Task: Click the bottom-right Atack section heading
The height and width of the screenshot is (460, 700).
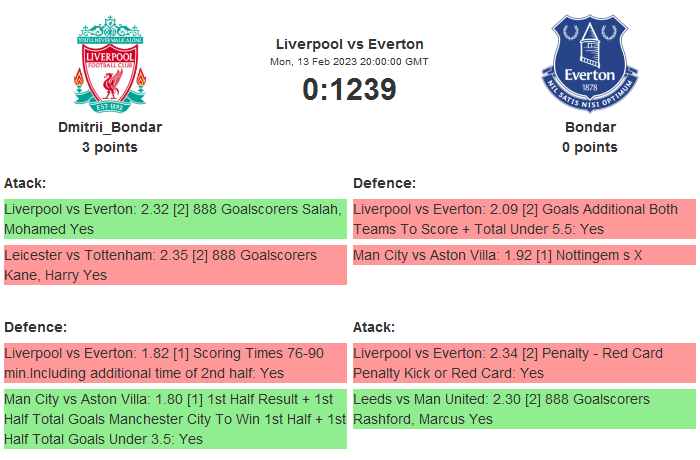Action: 374,327
